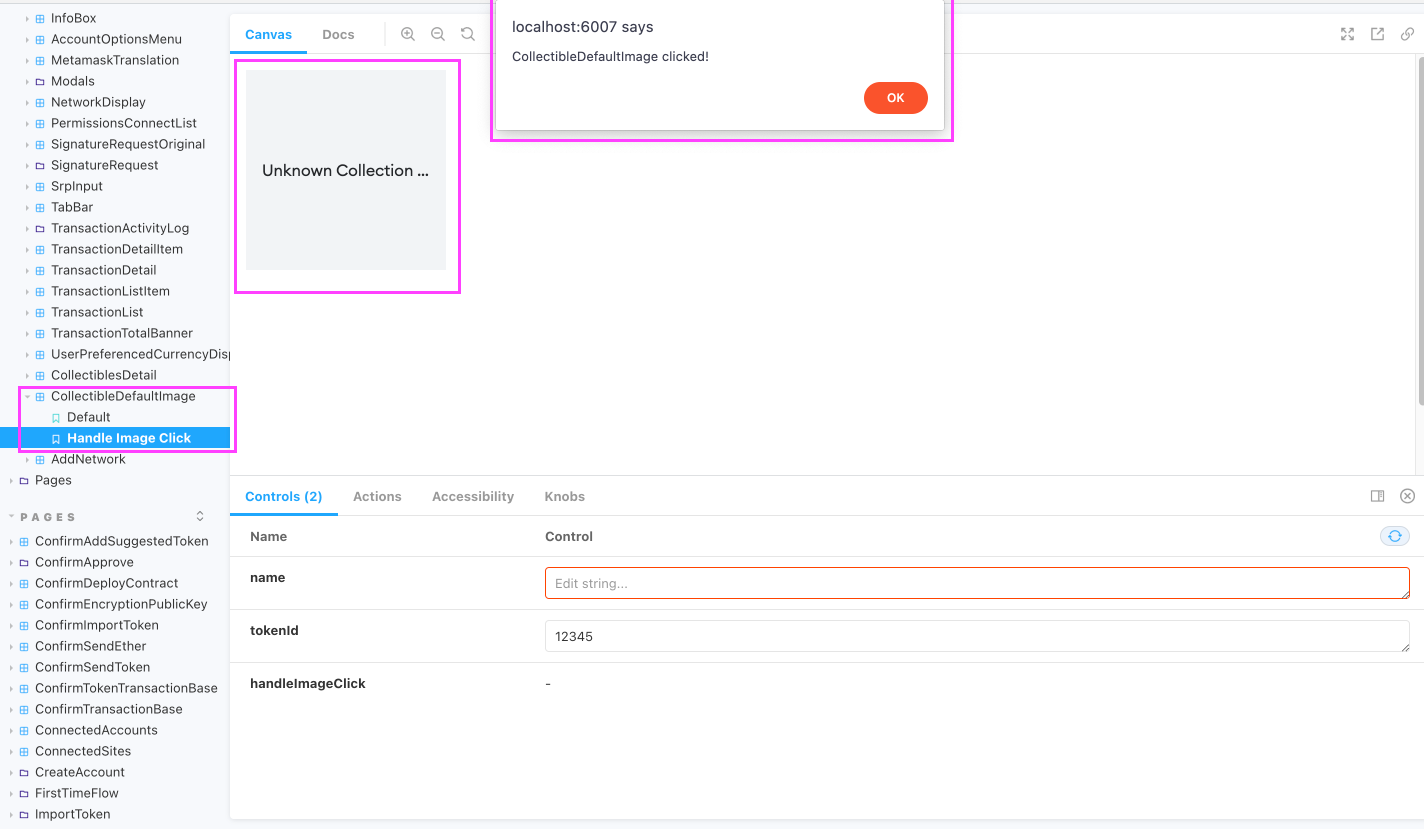Open the Knobs tab
The height and width of the screenshot is (829, 1424).
(565, 496)
